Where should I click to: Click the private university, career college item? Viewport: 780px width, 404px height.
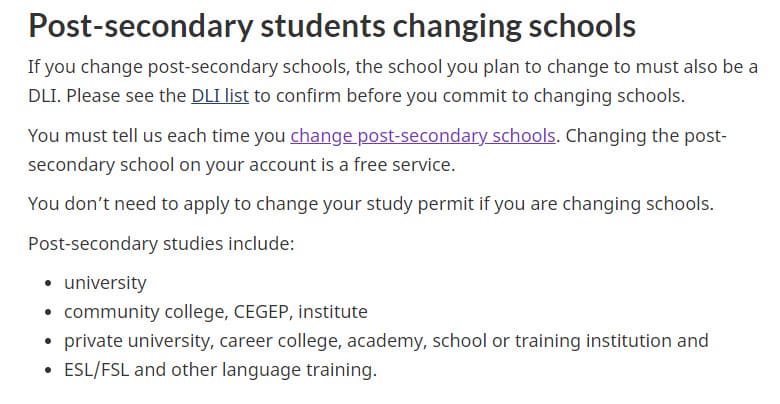[x=386, y=341]
